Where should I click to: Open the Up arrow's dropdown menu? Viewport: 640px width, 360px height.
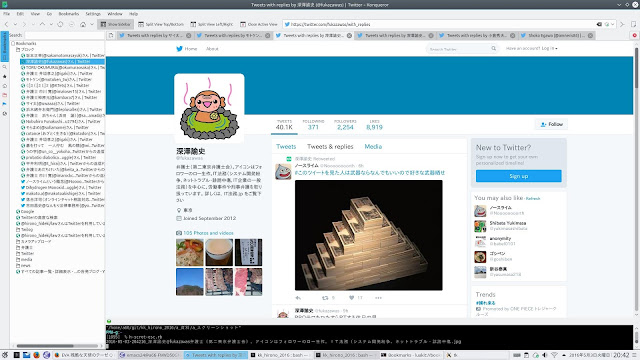51,24
